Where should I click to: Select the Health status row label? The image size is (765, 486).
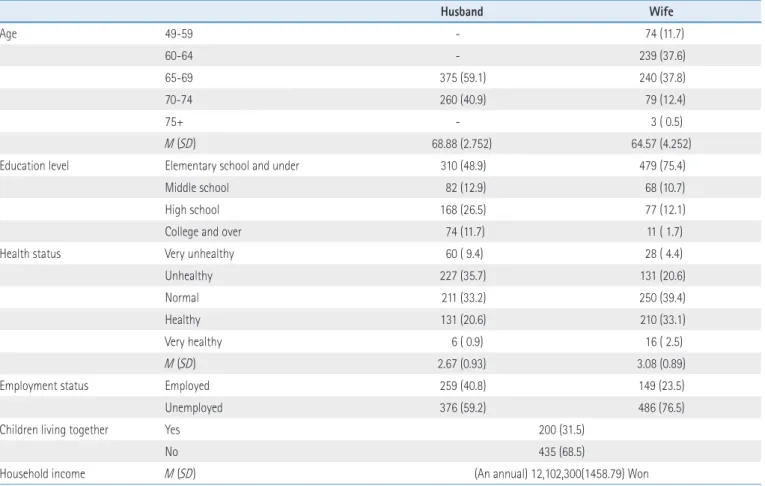click(30, 253)
